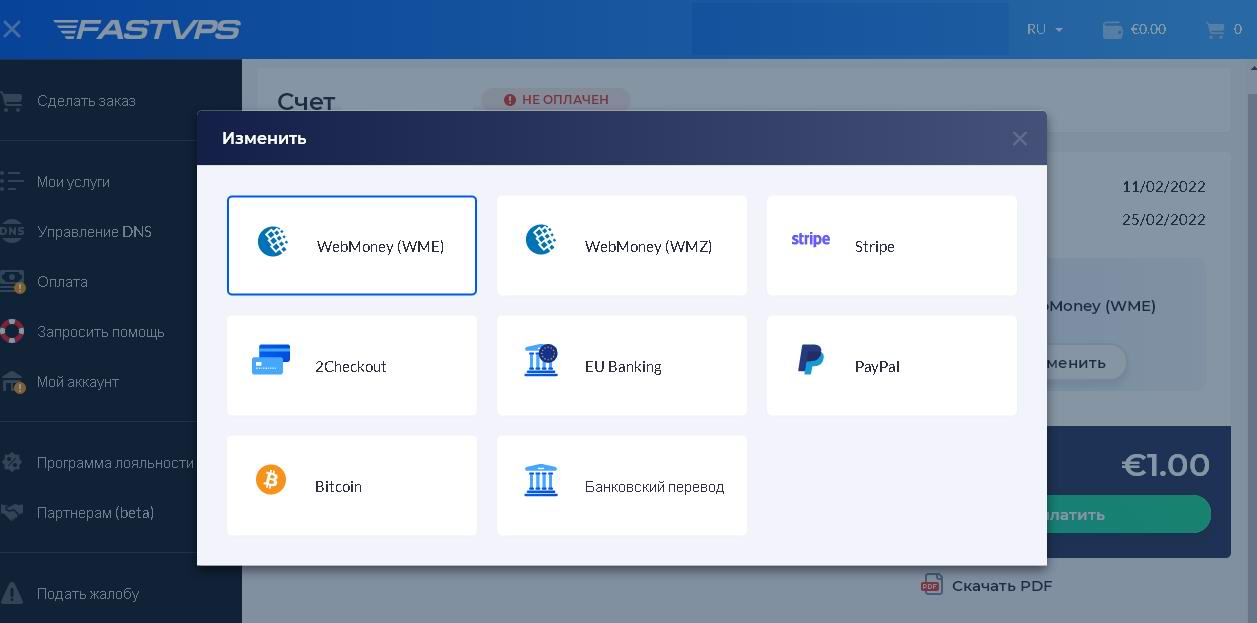Select WebMoney (WME) payment option
Screen dimensions: 1257x623
[x=352, y=245]
